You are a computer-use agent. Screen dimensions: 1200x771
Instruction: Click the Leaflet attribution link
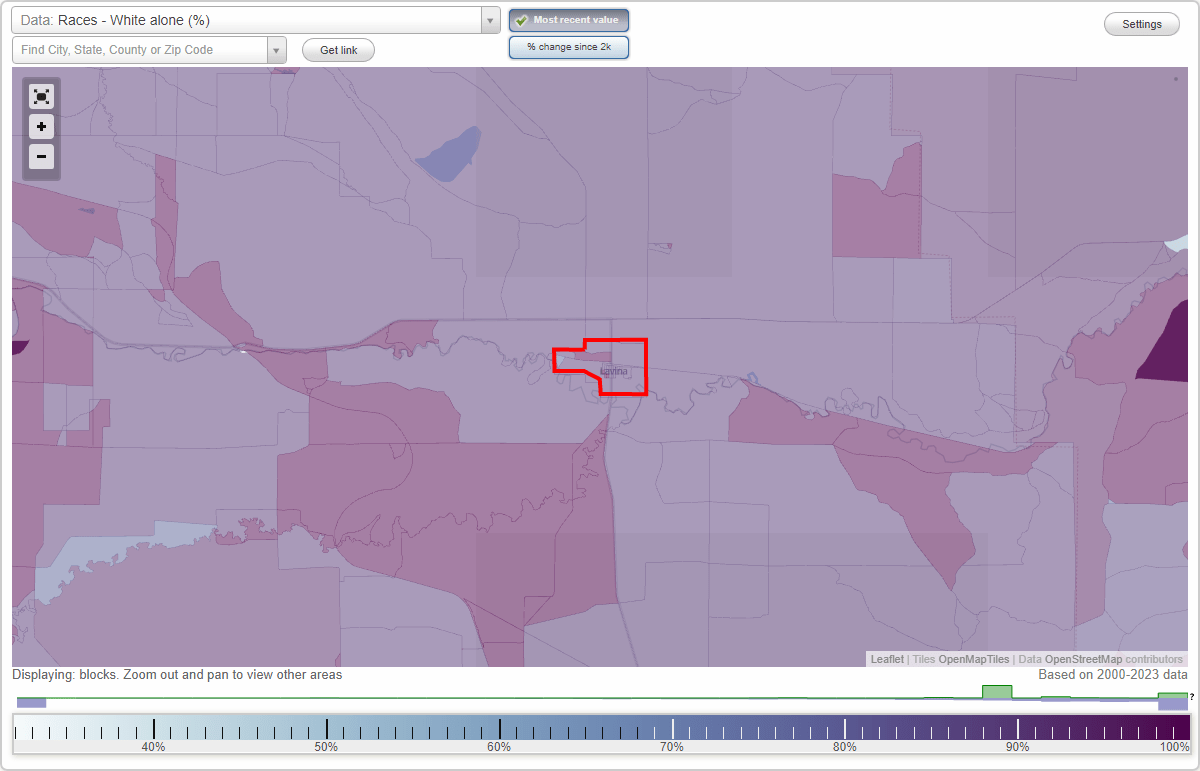pos(886,659)
